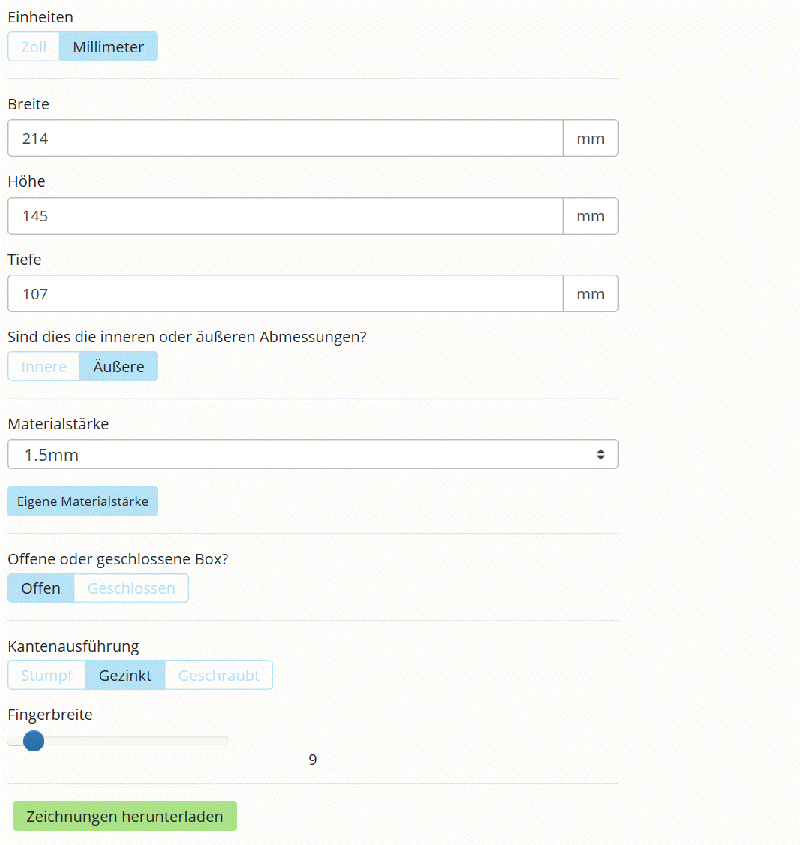Choose Innere dimensions option
Viewport: 800px width, 845px height.
tap(44, 367)
